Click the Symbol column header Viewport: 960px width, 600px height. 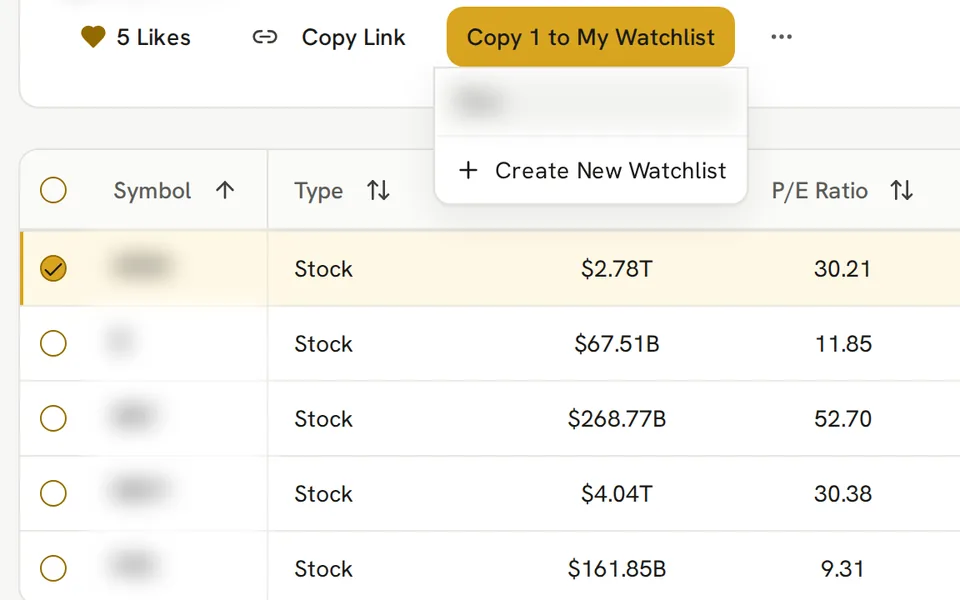click(x=152, y=190)
